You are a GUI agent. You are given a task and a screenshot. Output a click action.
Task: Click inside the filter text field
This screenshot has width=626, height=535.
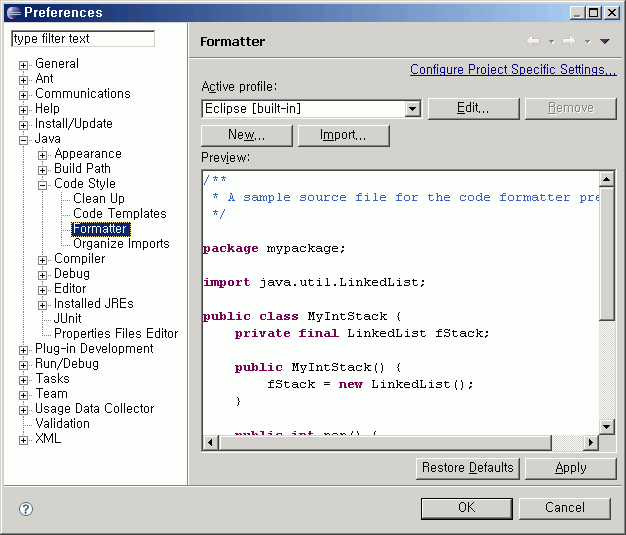coord(83,39)
